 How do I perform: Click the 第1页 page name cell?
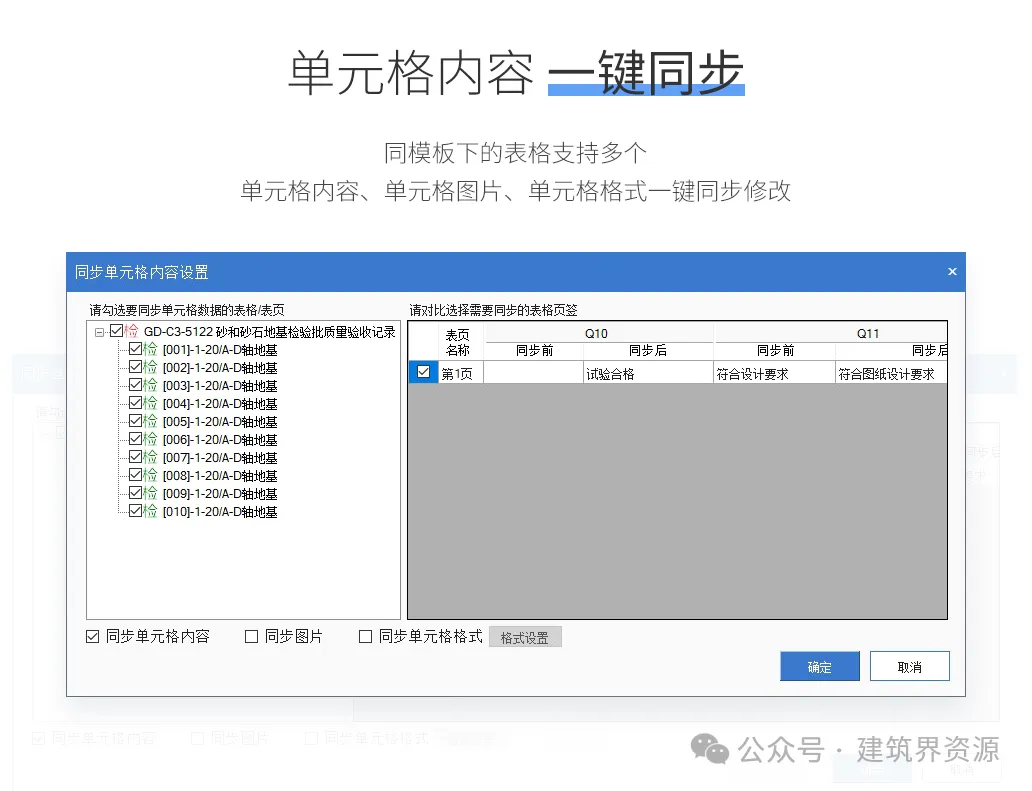click(x=461, y=374)
